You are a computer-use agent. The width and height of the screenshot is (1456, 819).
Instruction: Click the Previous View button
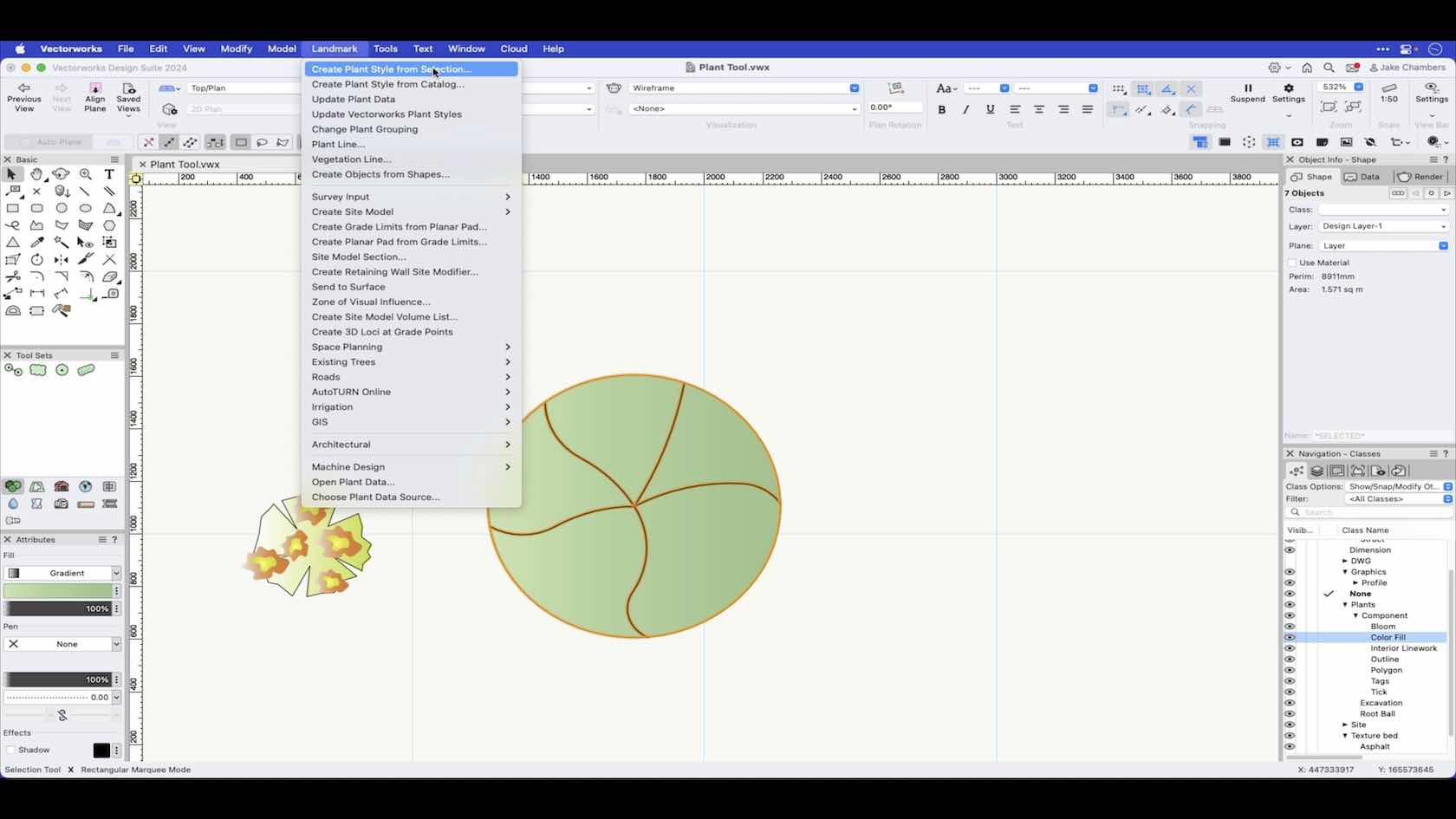(23, 95)
